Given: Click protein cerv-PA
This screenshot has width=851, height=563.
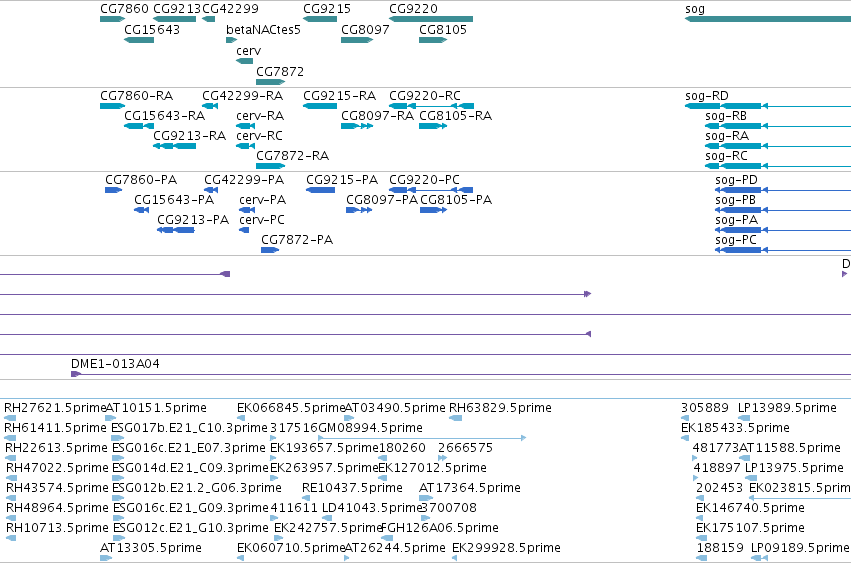Looking at the screenshot, I should [247, 210].
